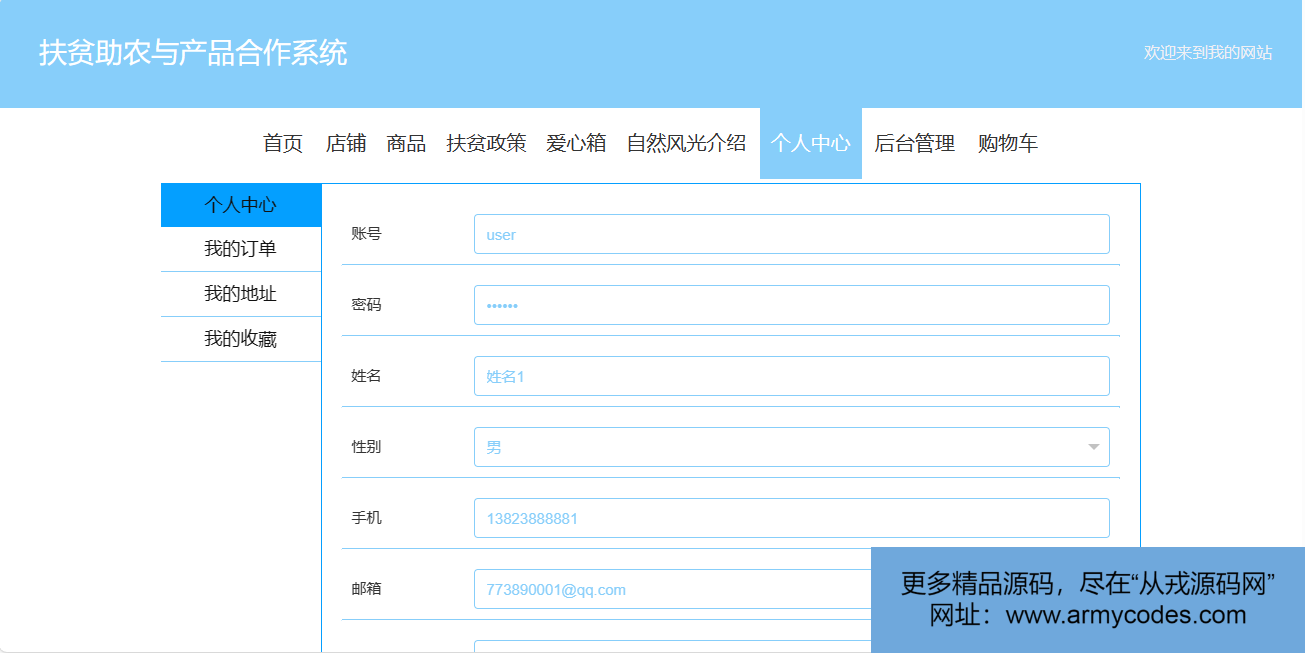Click the 扶贫助农与产品合作系统 site title

click(193, 53)
